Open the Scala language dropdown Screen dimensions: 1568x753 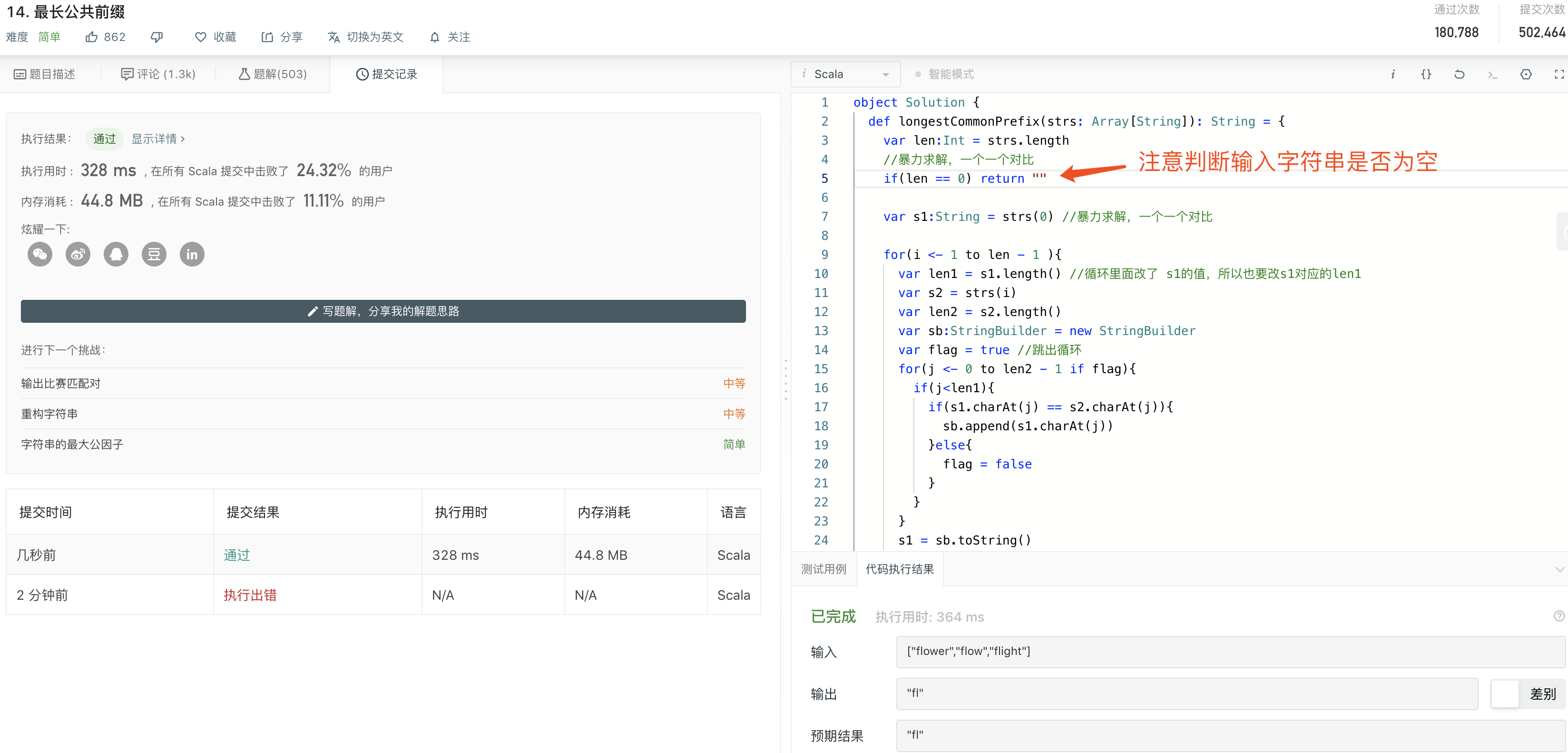click(845, 74)
